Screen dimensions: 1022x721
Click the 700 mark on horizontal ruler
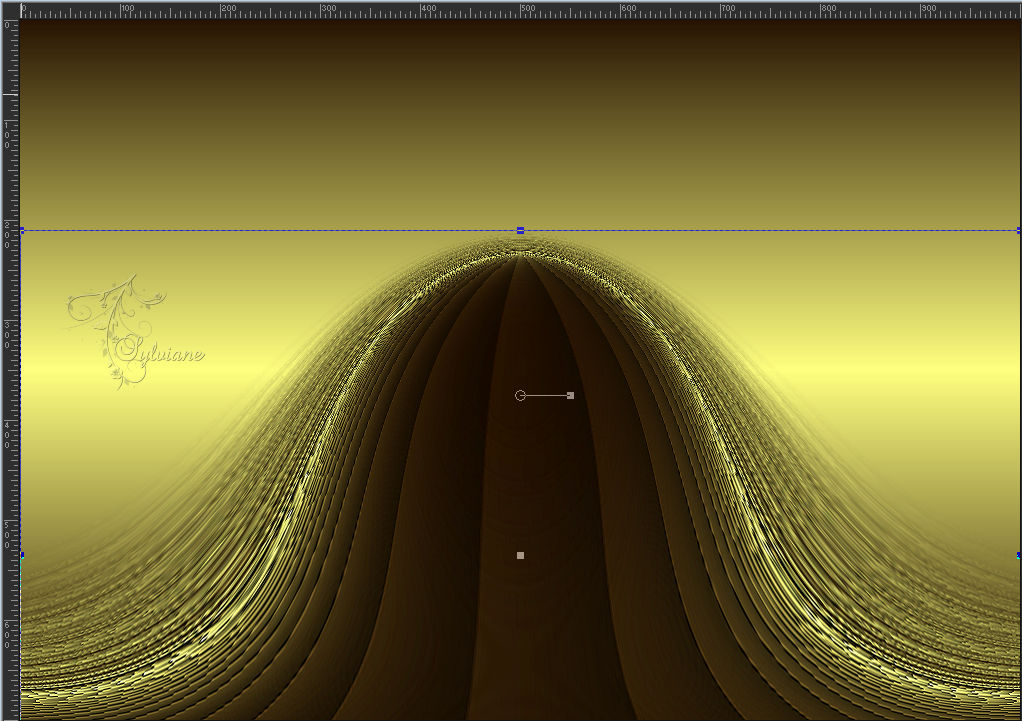point(727,8)
